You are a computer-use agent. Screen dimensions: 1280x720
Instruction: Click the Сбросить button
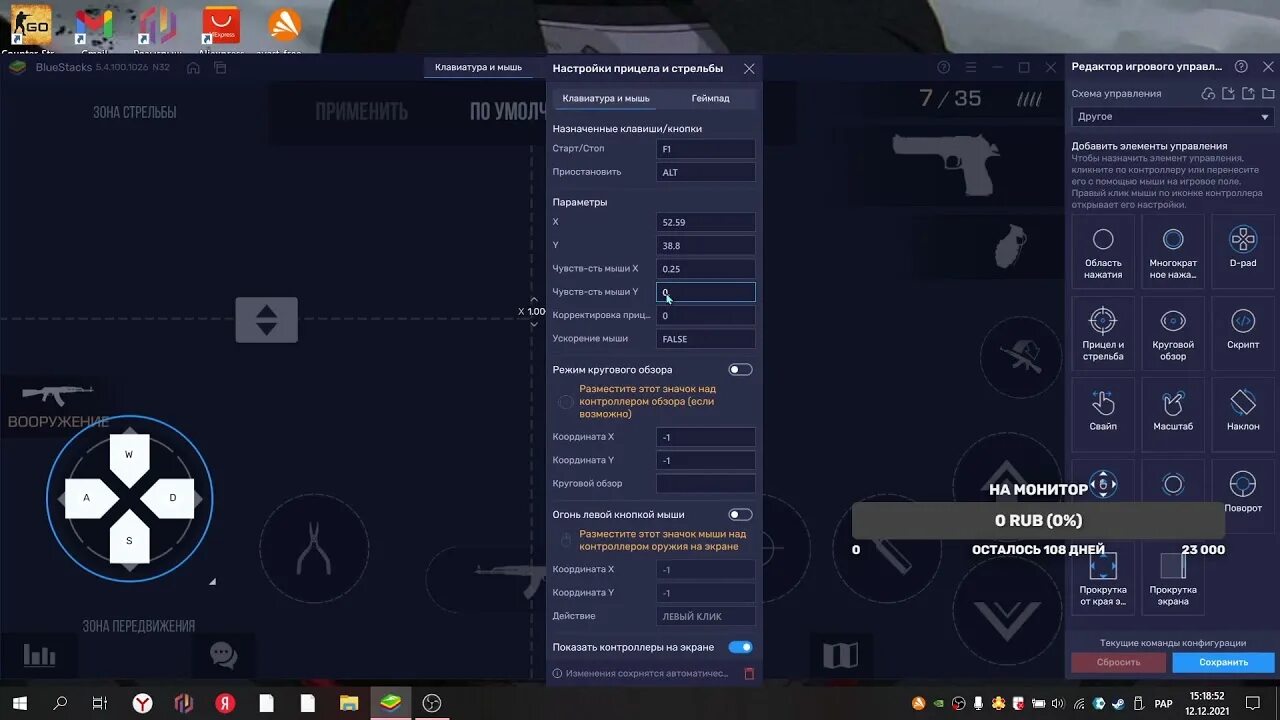(1118, 662)
